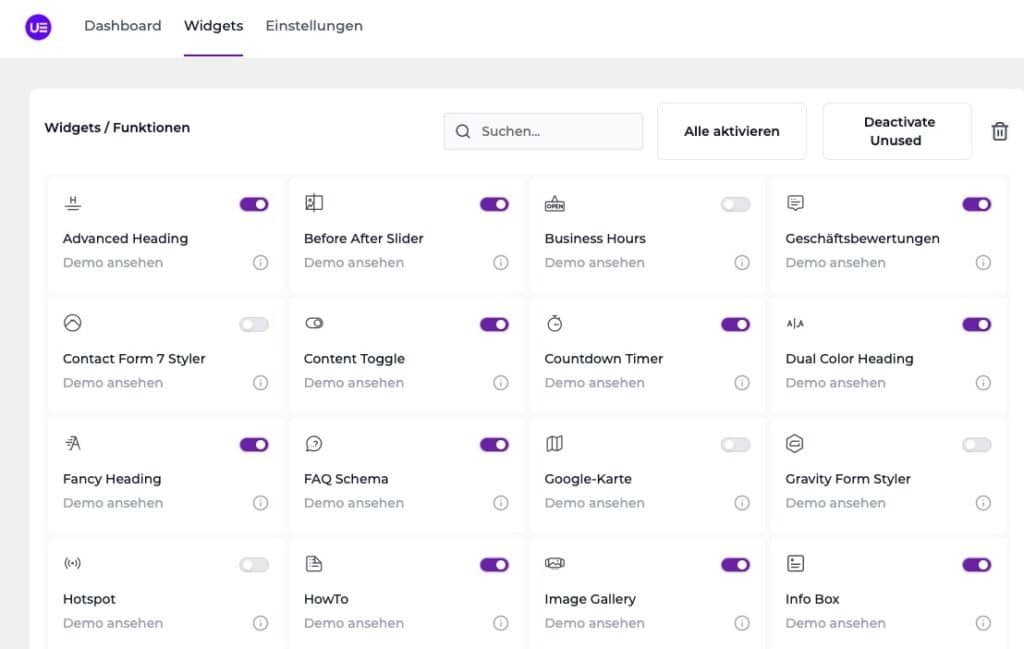Click the trash icon beside Deactivate Unused
The height and width of the screenshot is (649, 1024).
pyautogui.click(x=999, y=131)
